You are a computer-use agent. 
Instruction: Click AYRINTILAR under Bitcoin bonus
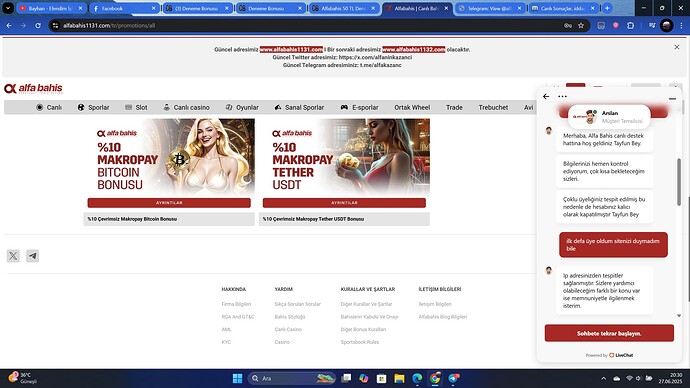(x=169, y=203)
